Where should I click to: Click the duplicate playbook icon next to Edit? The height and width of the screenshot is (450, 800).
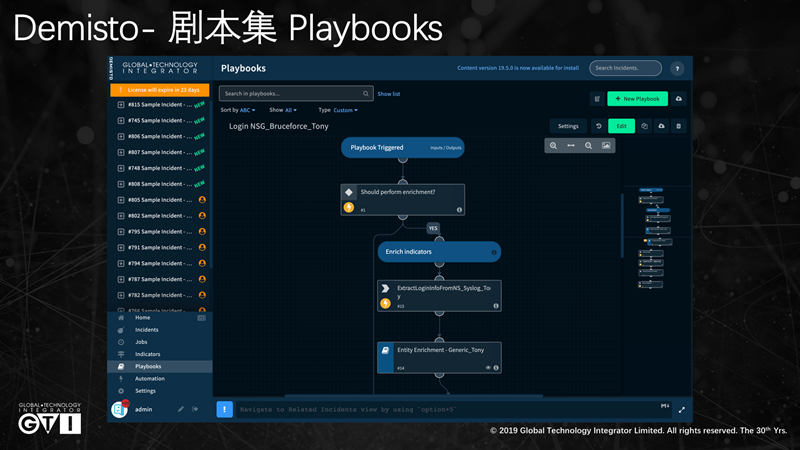(644, 126)
